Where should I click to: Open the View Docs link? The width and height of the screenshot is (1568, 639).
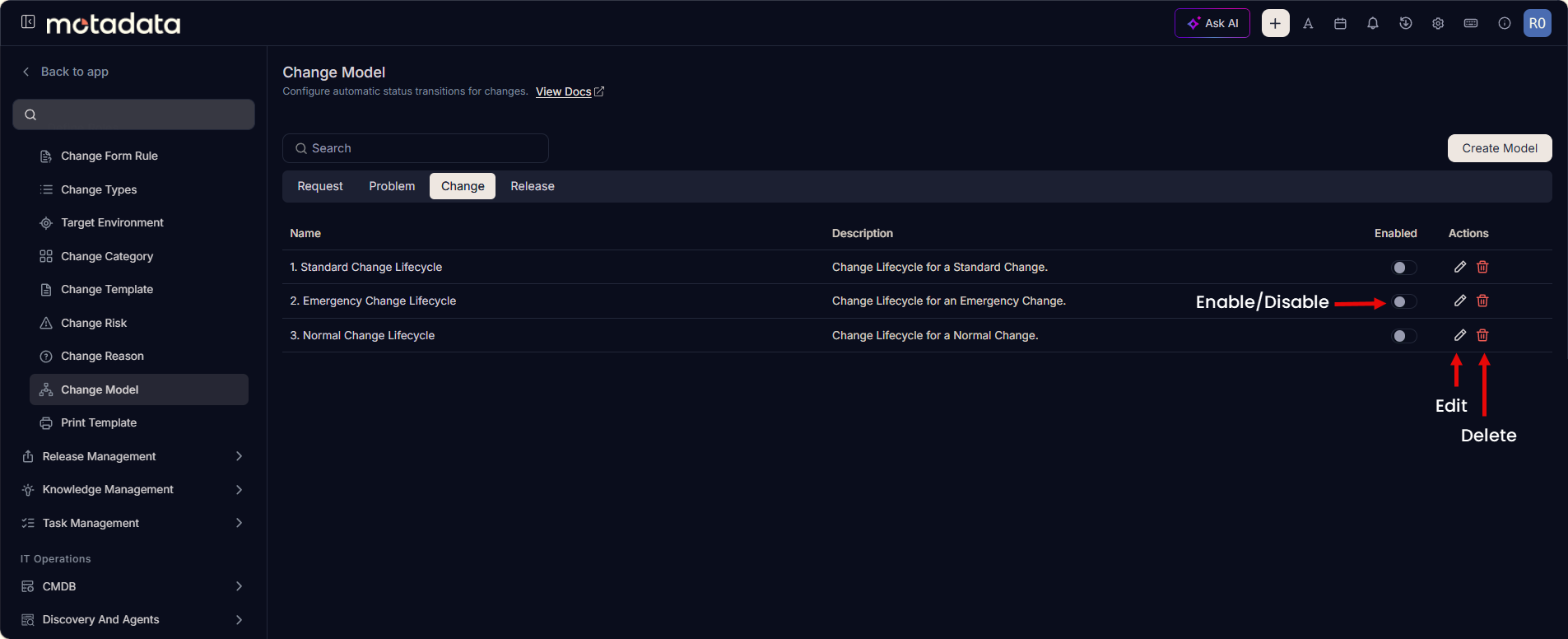pos(570,91)
